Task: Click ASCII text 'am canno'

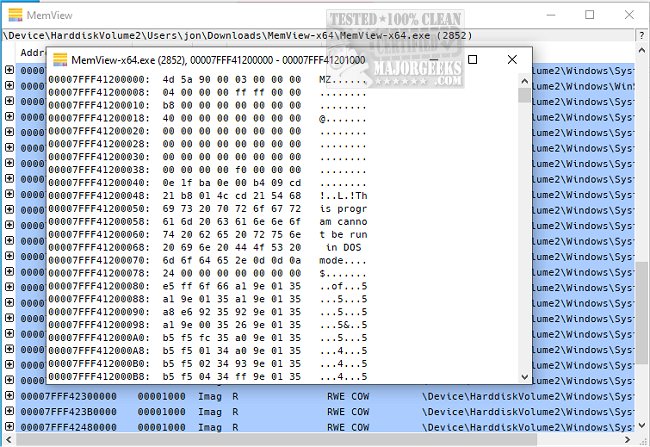Action: [343, 221]
